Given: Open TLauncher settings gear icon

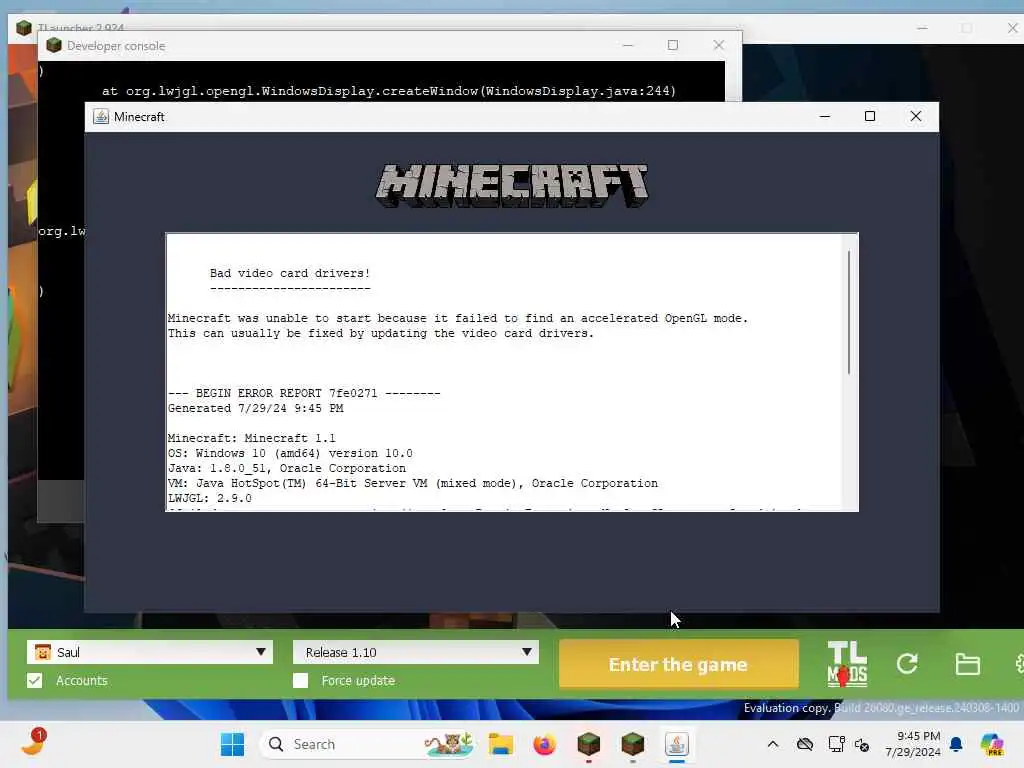Looking at the screenshot, I should (x=1019, y=664).
